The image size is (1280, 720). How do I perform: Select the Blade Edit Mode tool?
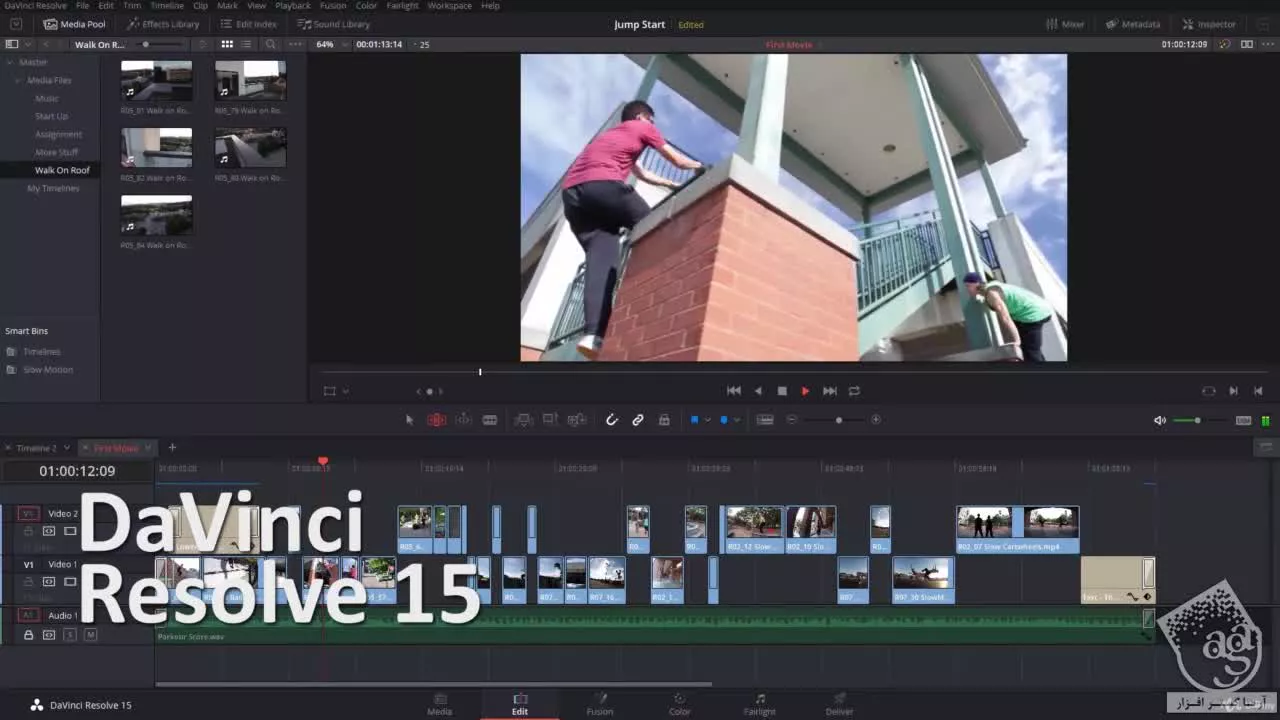coord(490,420)
